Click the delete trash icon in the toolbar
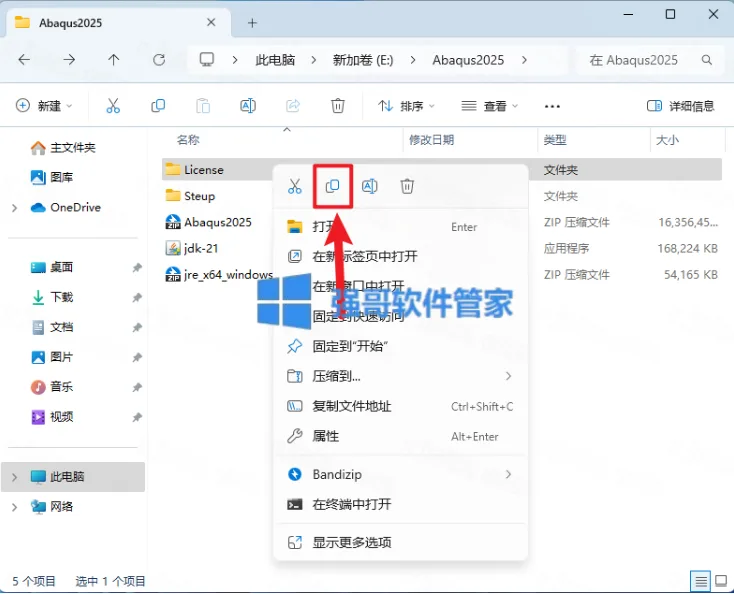This screenshot has height=594, width=734. click(338, 106)
